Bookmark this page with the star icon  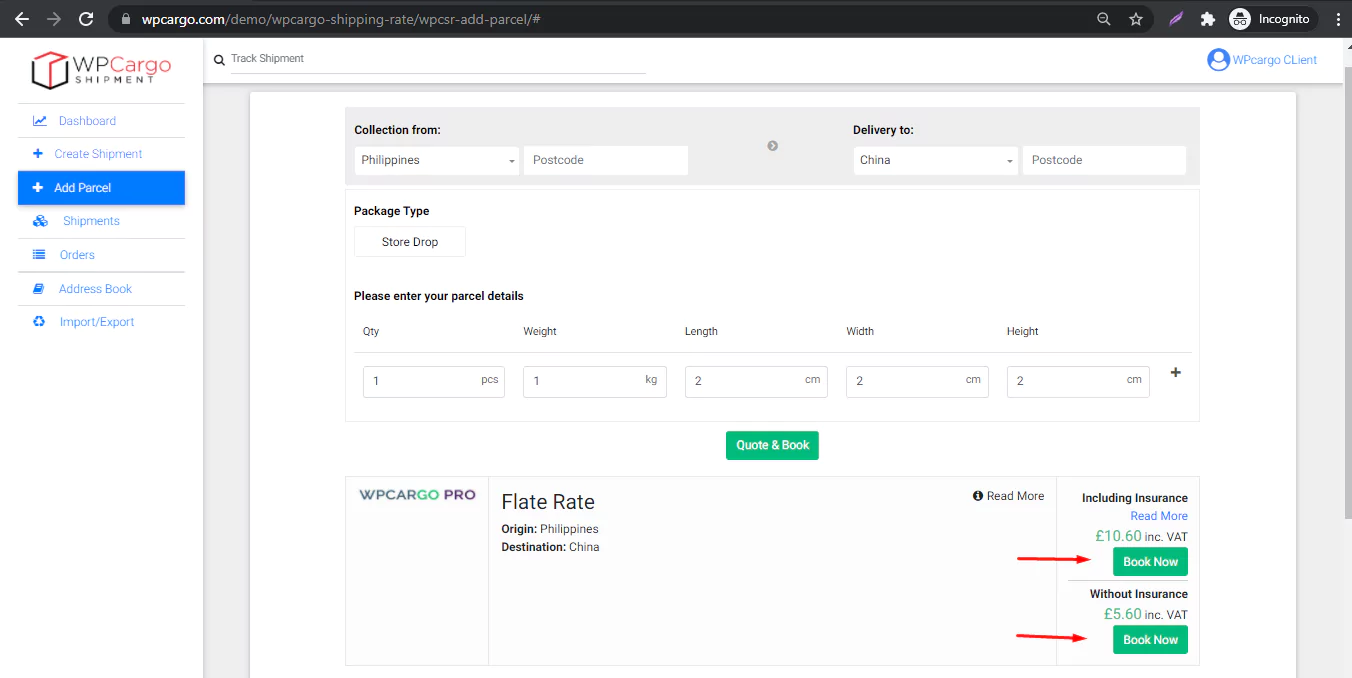(x=1136, y=19)
